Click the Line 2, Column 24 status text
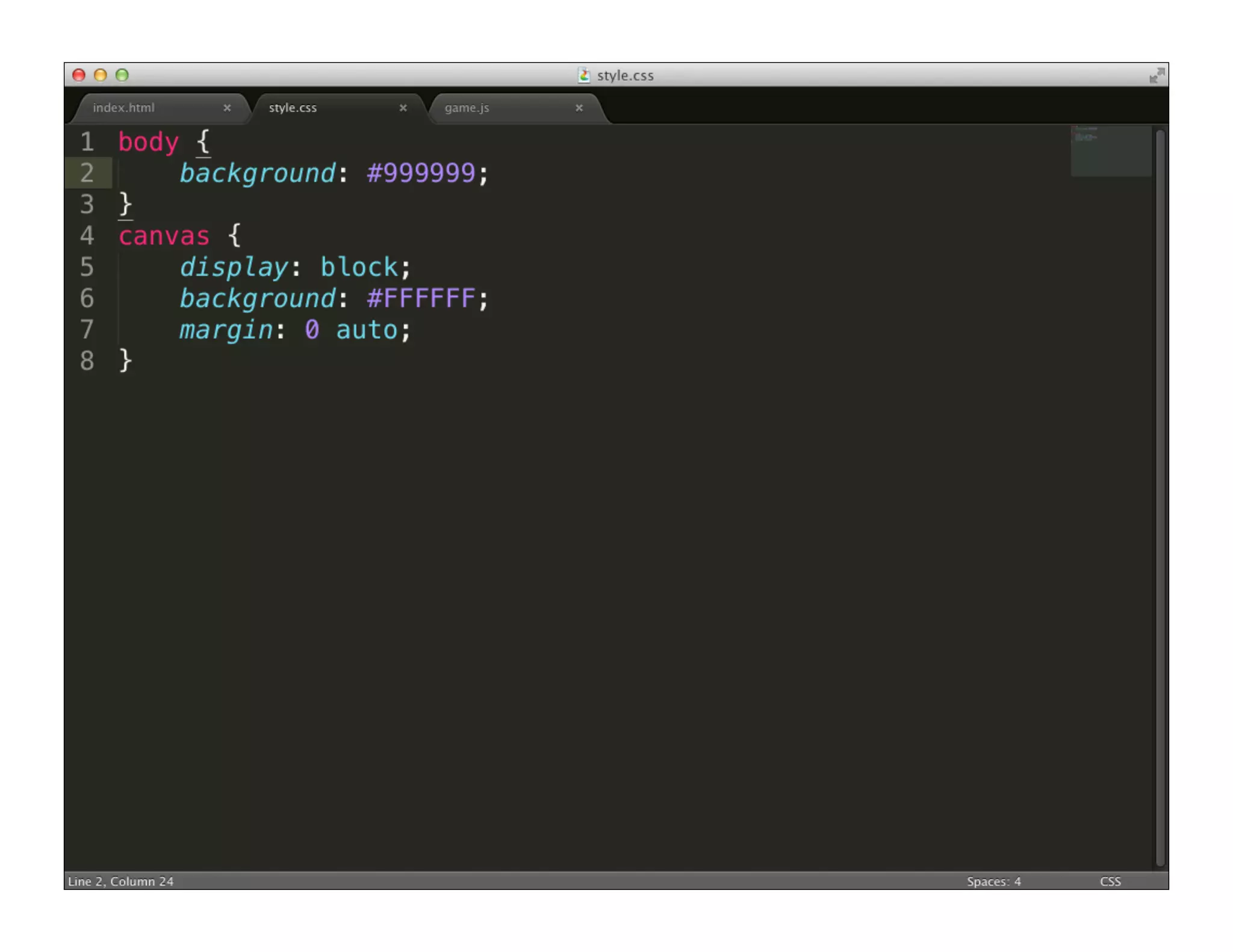The height and width of the screenshot is (952, 1233). tap(120, 881)
